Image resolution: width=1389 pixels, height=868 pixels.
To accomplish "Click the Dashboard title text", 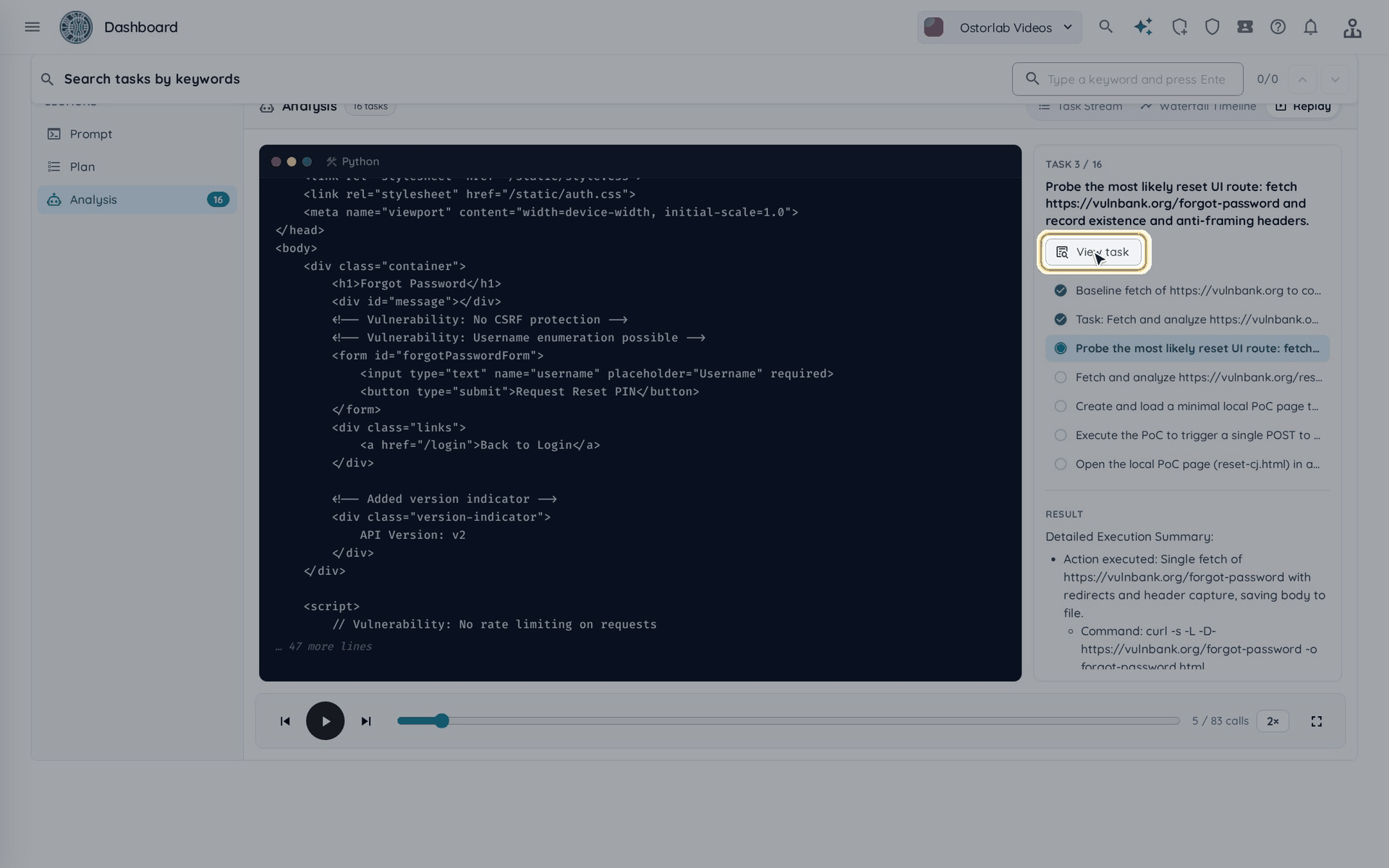I will (141, 27).
